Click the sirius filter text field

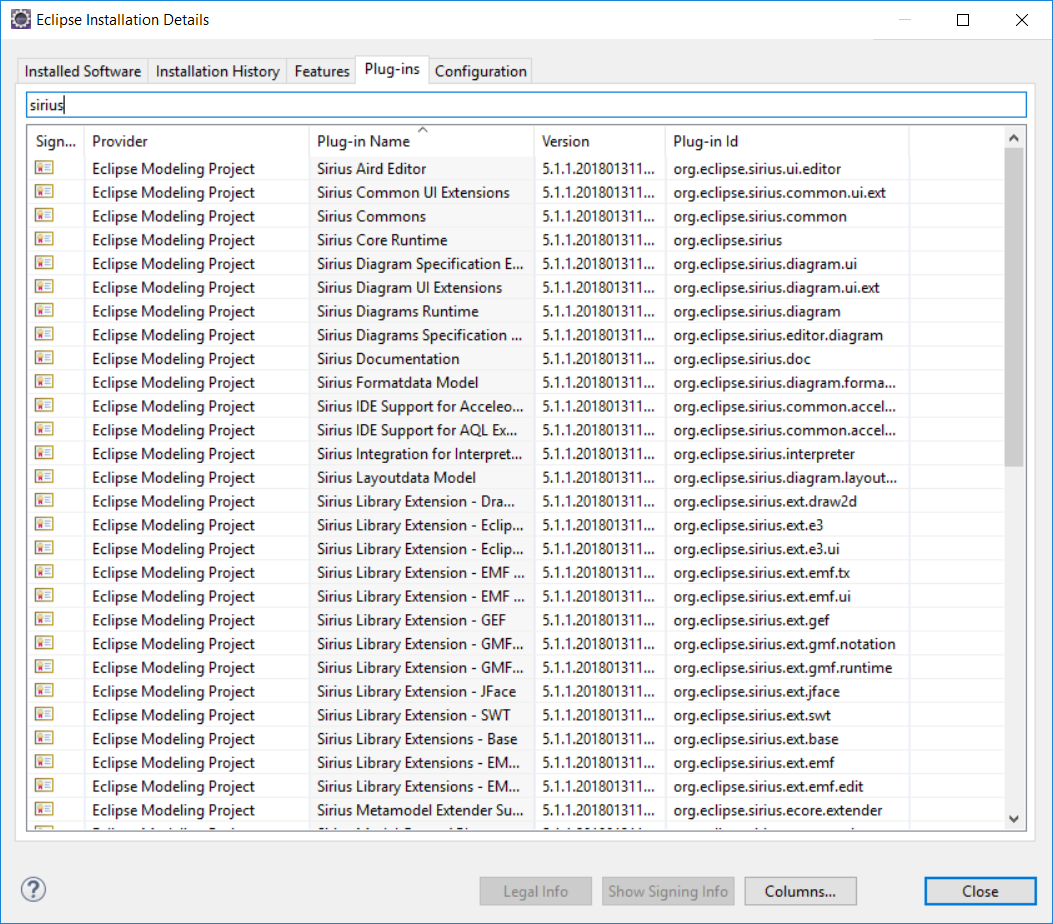click(526, 105)
